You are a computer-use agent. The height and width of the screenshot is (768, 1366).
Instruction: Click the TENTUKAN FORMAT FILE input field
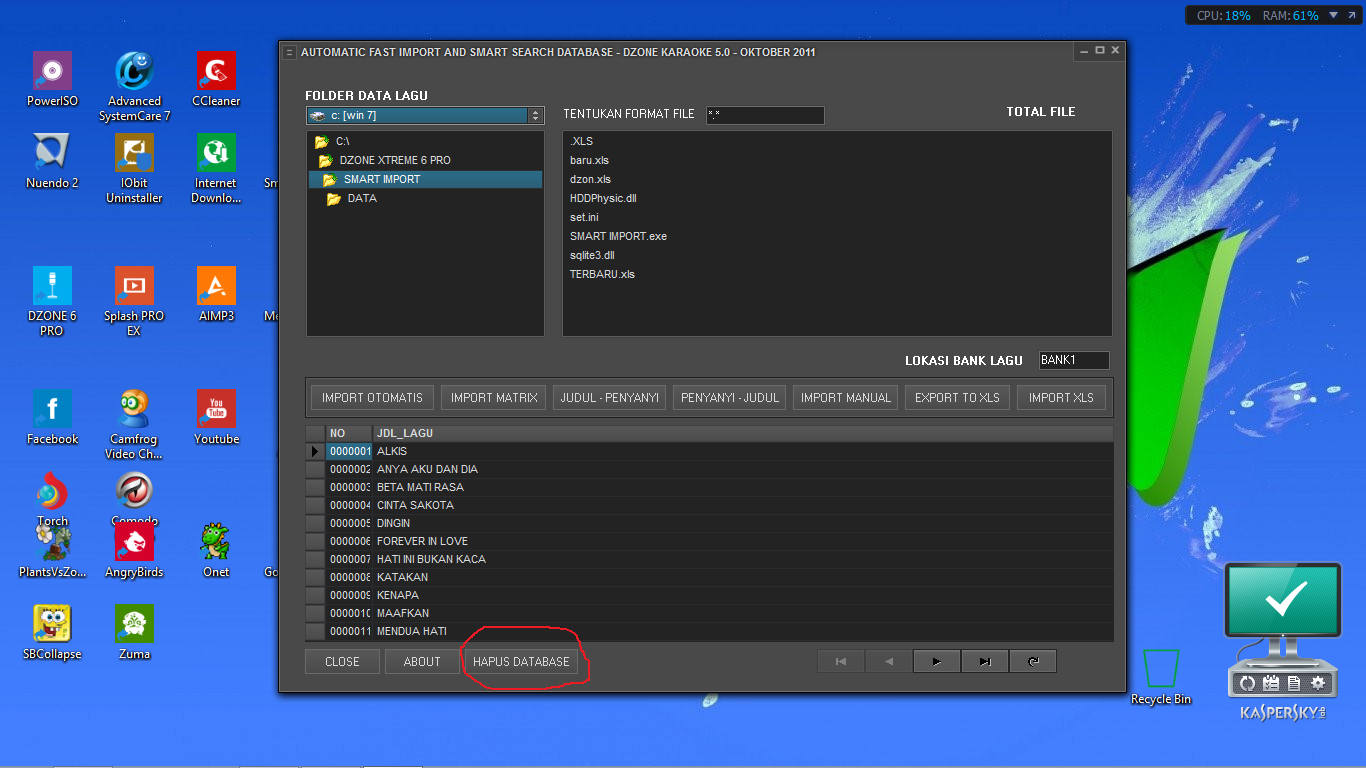tap(765, 115)
